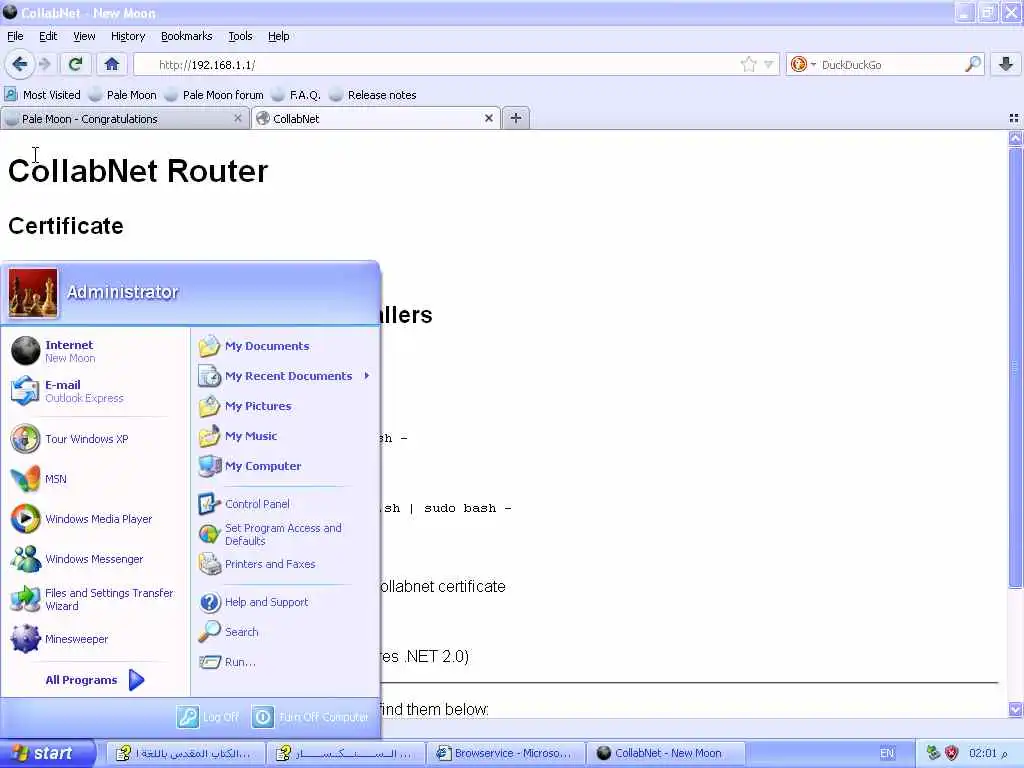Open Most Visited bookmarks folder
Image resolution: width=1024 pixels, height=768 pixels.
42,95
